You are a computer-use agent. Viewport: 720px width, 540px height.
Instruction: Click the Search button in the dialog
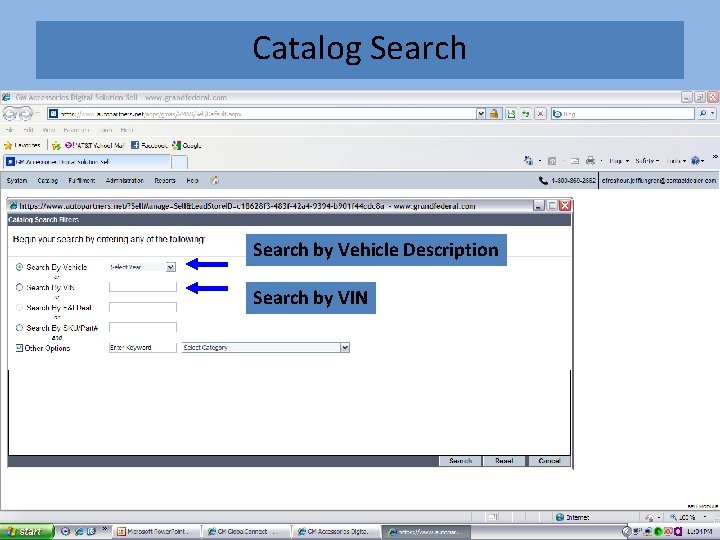460,461
